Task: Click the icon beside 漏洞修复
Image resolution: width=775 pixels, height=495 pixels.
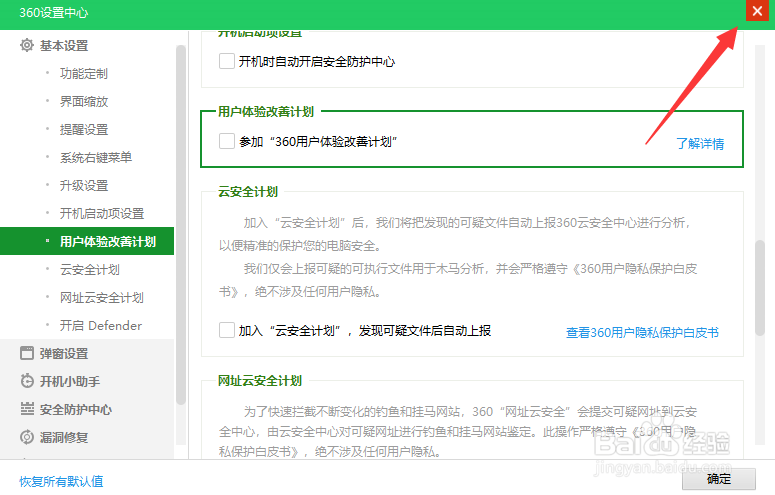Action: click(x=27, y=437)
